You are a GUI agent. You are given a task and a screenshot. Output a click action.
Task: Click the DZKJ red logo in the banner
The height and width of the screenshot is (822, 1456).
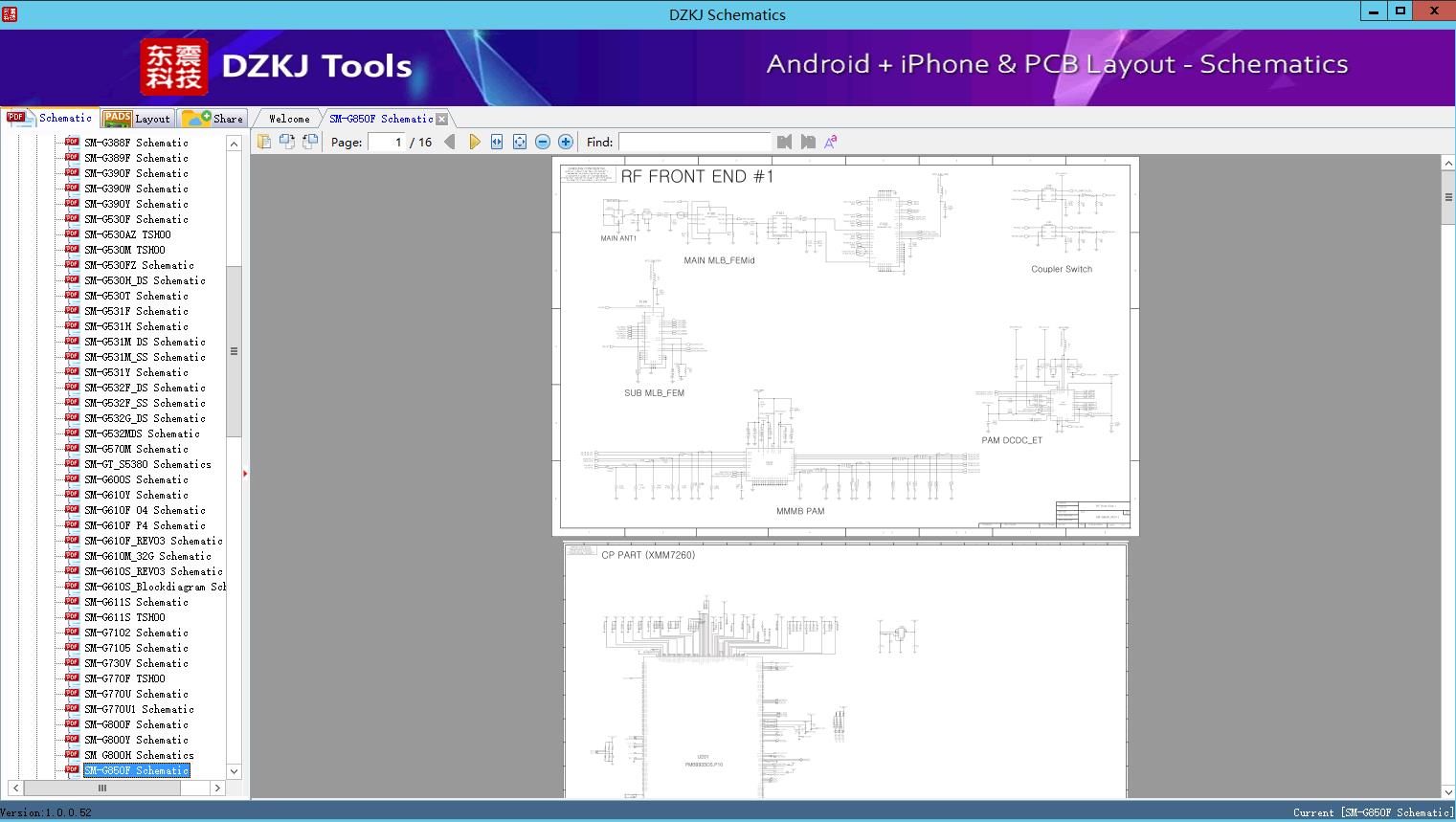point(174,66)
